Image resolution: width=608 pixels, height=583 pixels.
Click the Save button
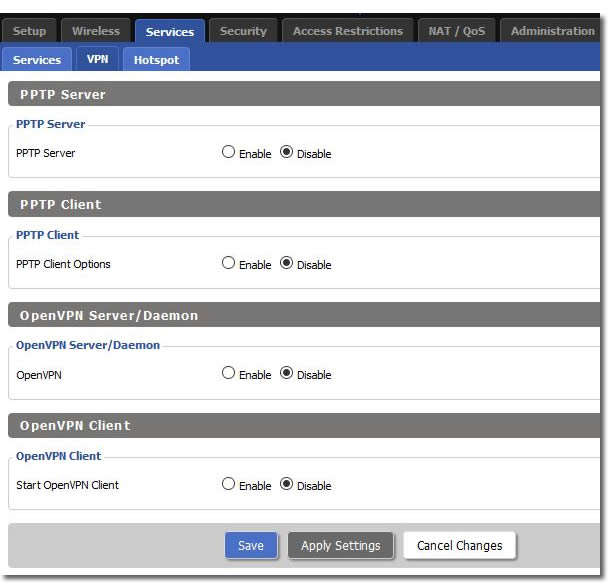coord(251,545)
